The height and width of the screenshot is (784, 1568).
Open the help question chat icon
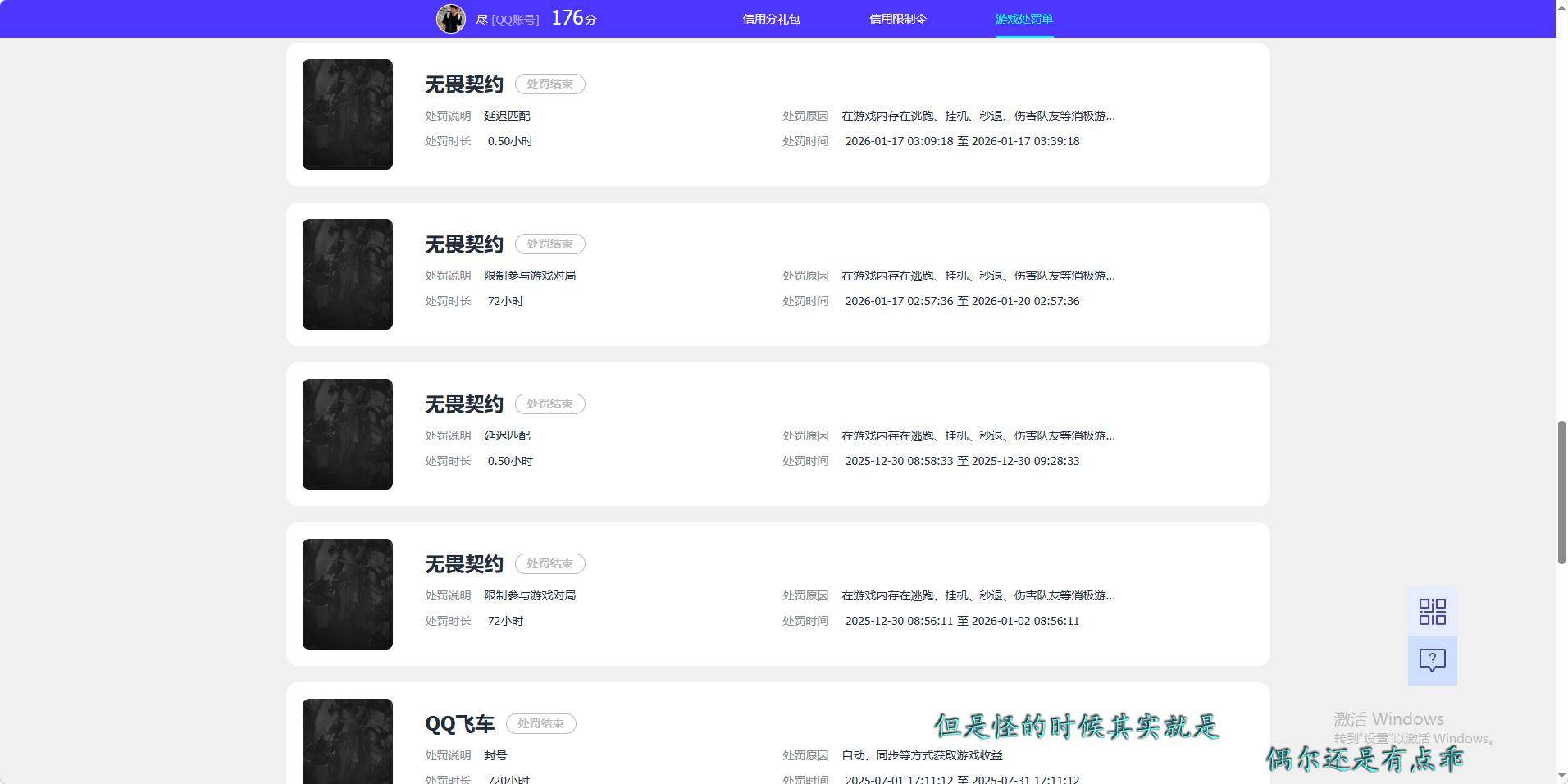1432,661
